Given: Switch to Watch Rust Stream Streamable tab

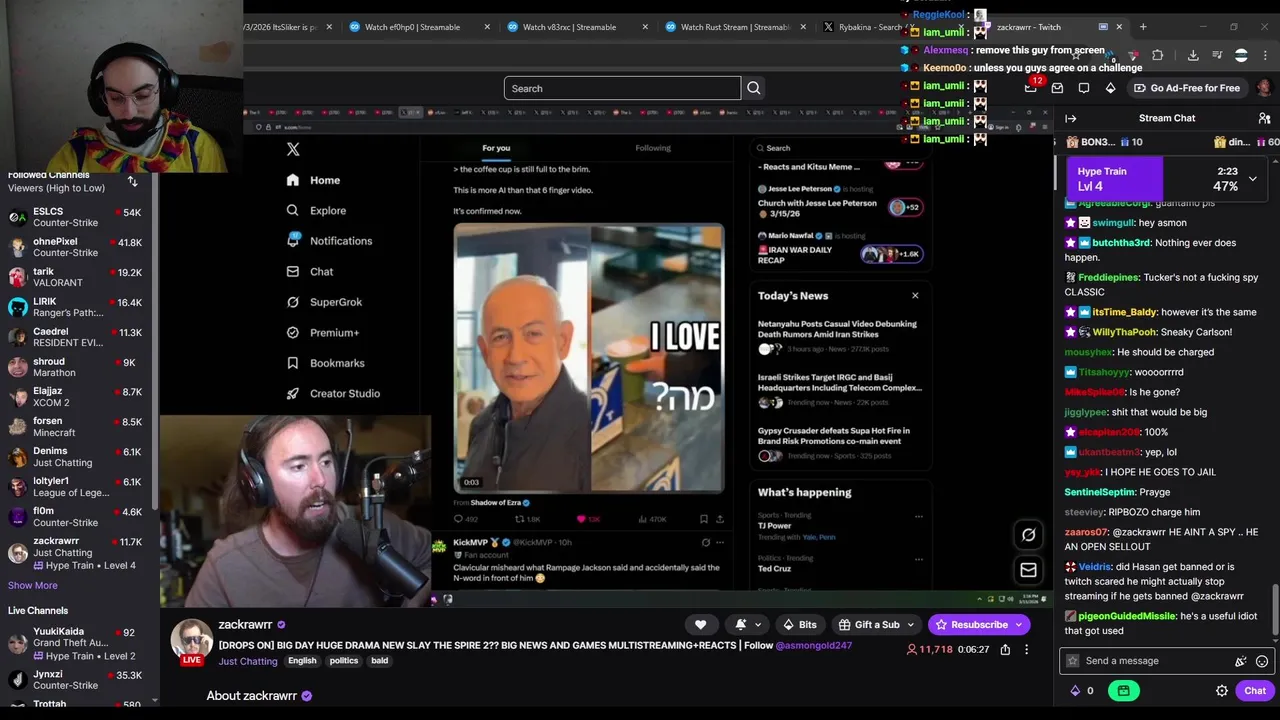Looking at the screenshot, I should 727,27.
